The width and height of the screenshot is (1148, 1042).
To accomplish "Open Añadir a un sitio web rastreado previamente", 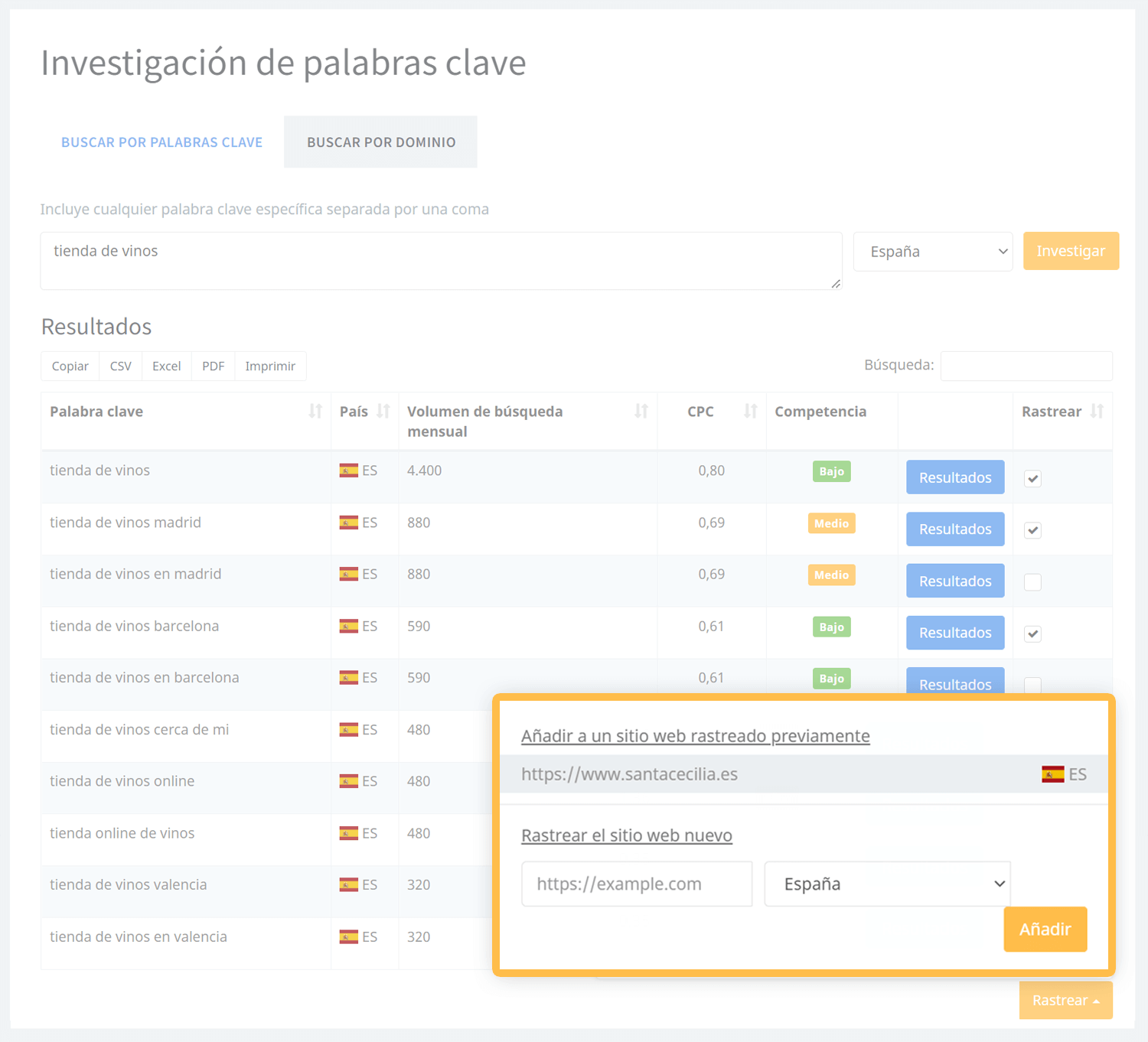I will pyautogui.click(x=695, y=735).
